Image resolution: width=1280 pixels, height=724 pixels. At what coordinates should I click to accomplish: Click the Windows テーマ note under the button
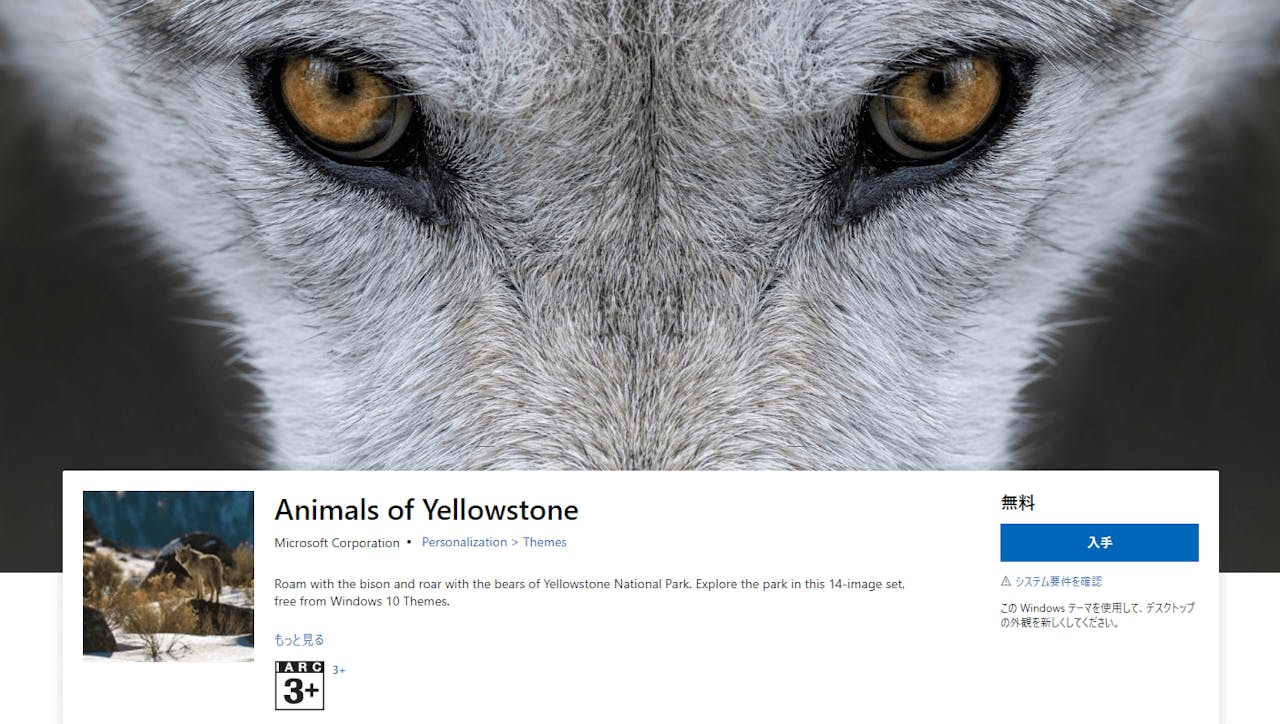(x=1097, y=615)
